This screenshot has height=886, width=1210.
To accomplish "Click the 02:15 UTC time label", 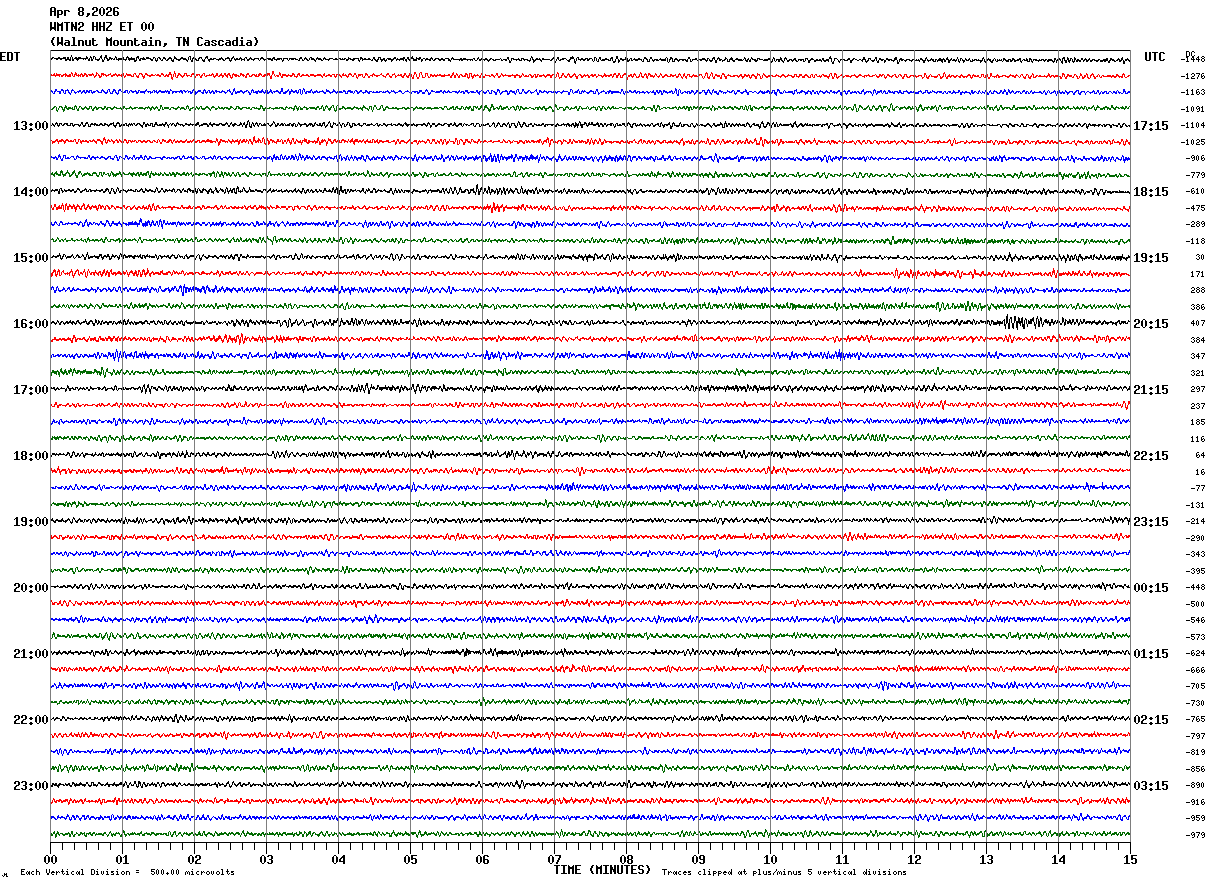I will point(1151,720).
